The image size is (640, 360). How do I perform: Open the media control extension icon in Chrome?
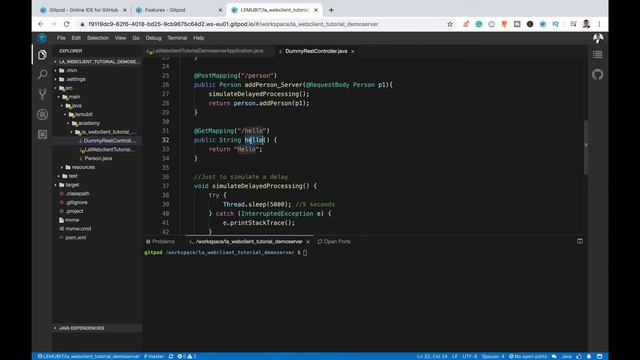point(573,24)
